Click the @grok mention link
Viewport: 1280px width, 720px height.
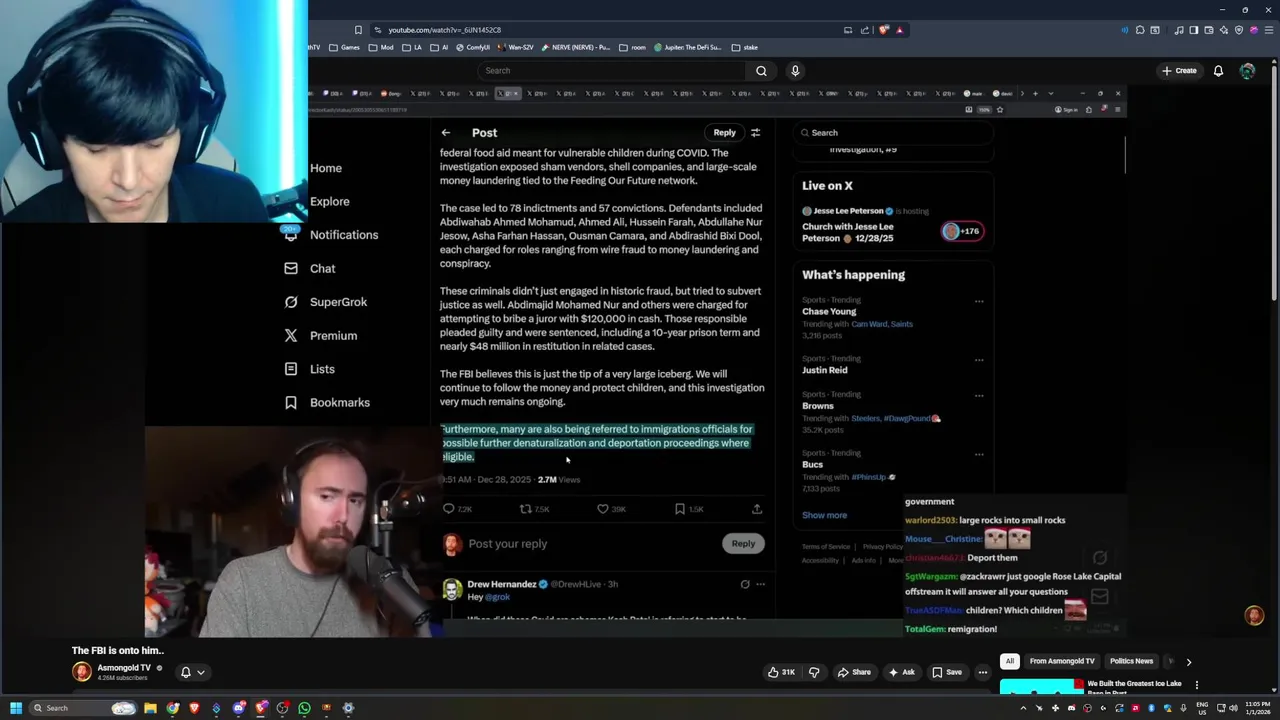tap(498, 597)
